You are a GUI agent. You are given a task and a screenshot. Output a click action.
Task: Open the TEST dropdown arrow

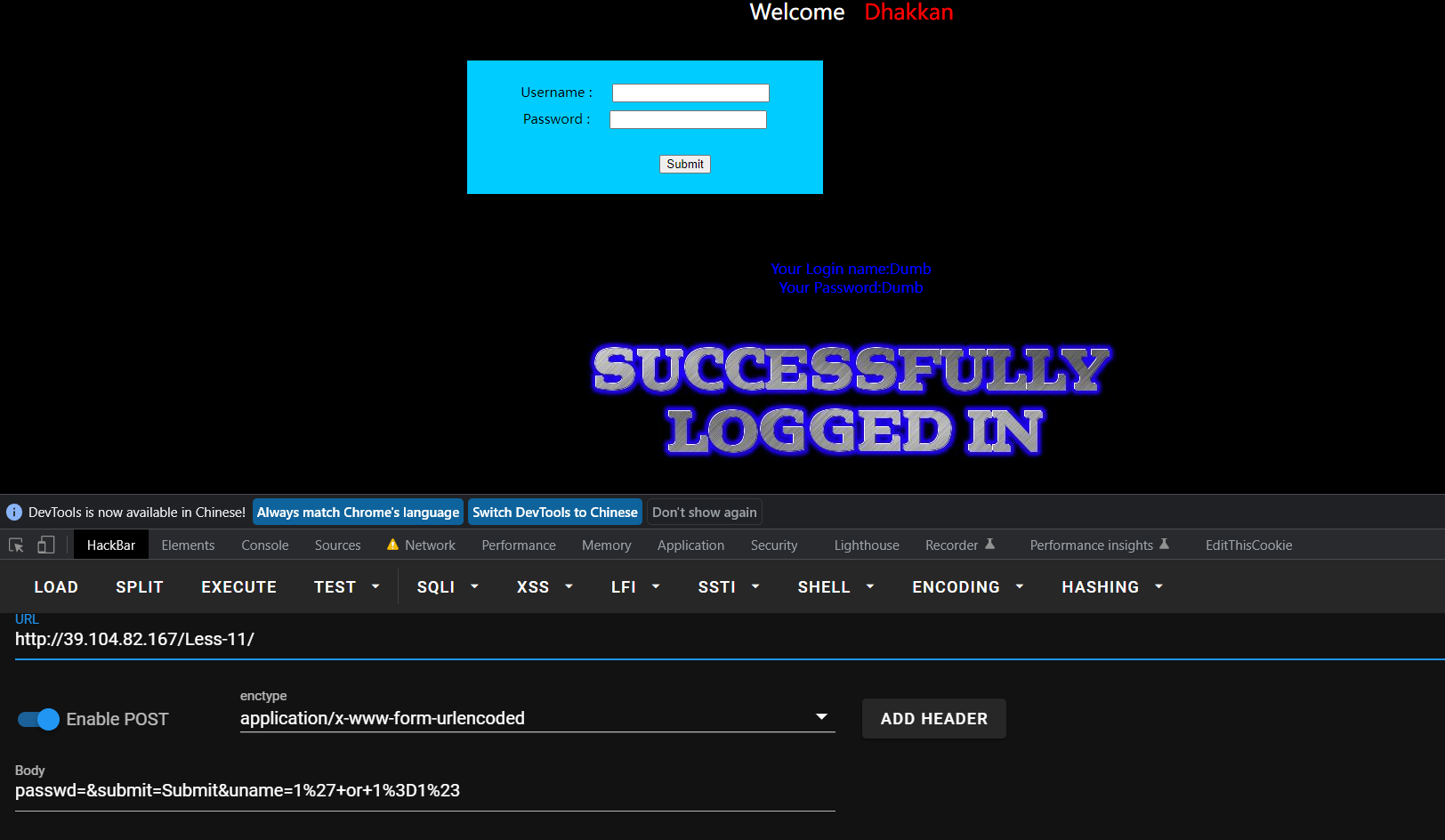[375, 587]
